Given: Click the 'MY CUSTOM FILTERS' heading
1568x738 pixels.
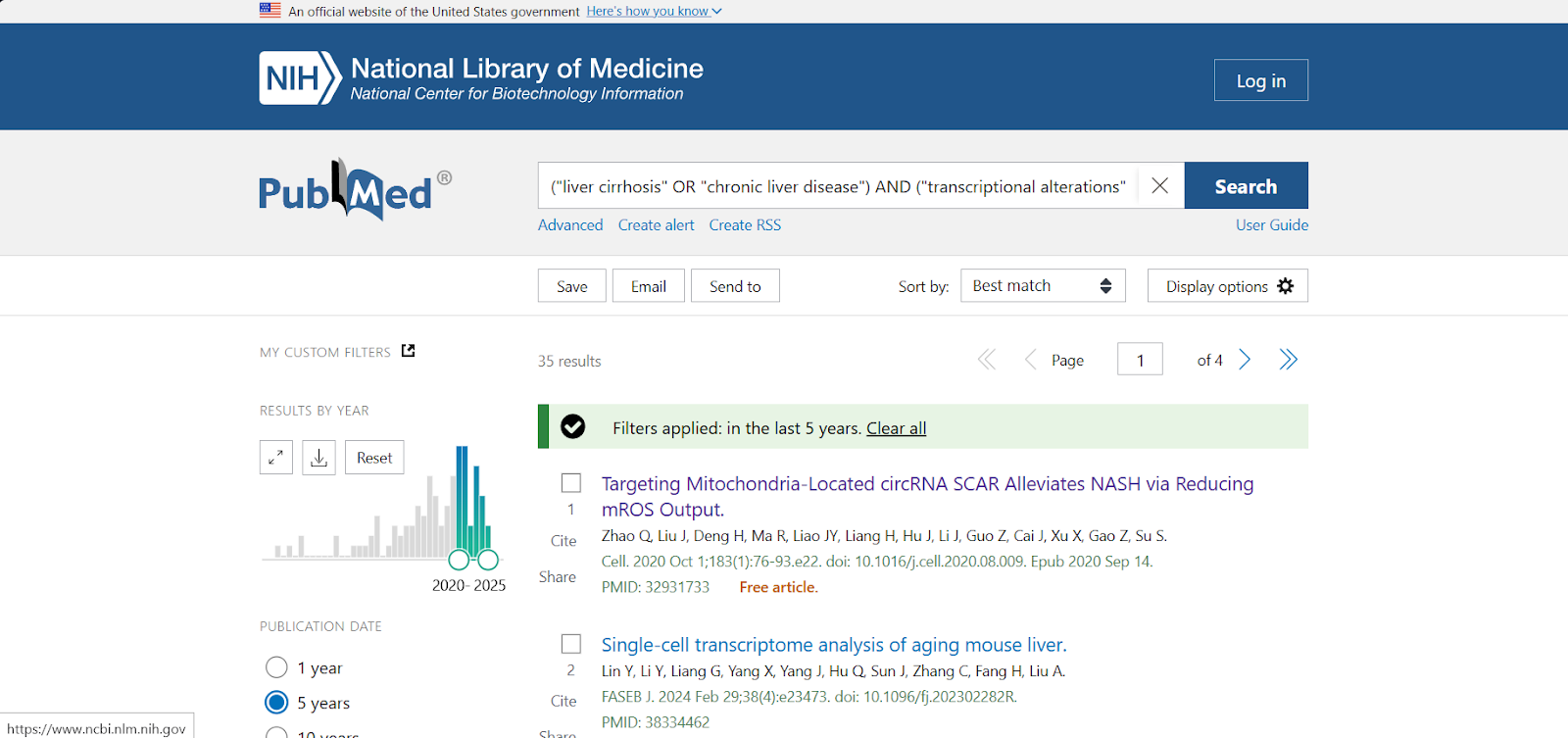Looking at the screenshot, I should coord(325,352).
